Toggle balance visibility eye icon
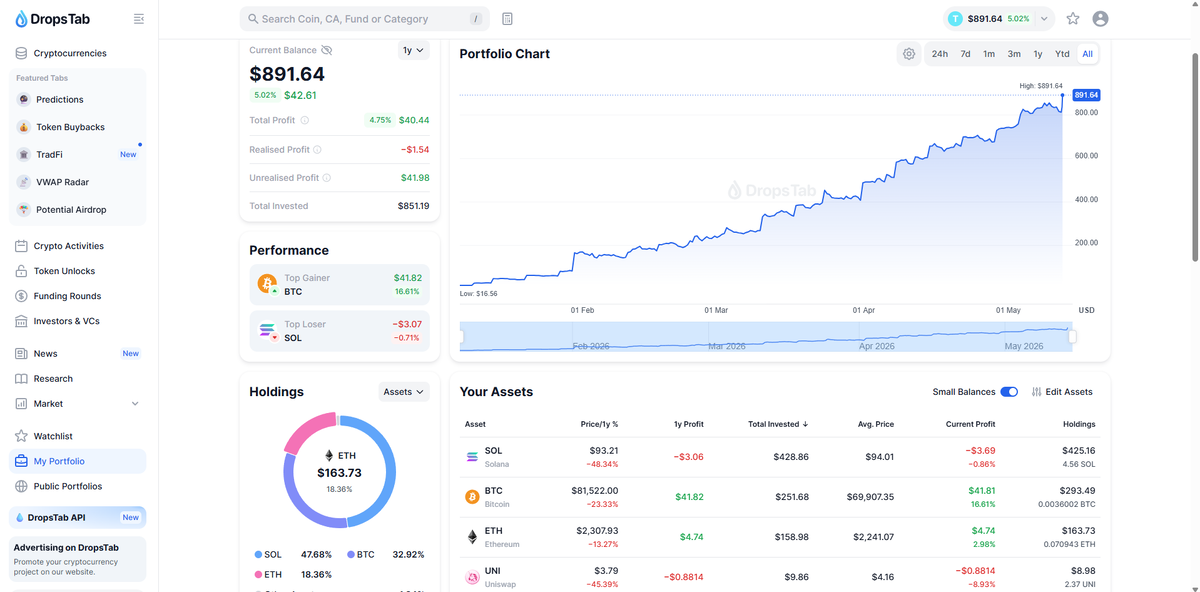Image resolution: width=1200 pixels, height=592 pixels. [327, 50]
